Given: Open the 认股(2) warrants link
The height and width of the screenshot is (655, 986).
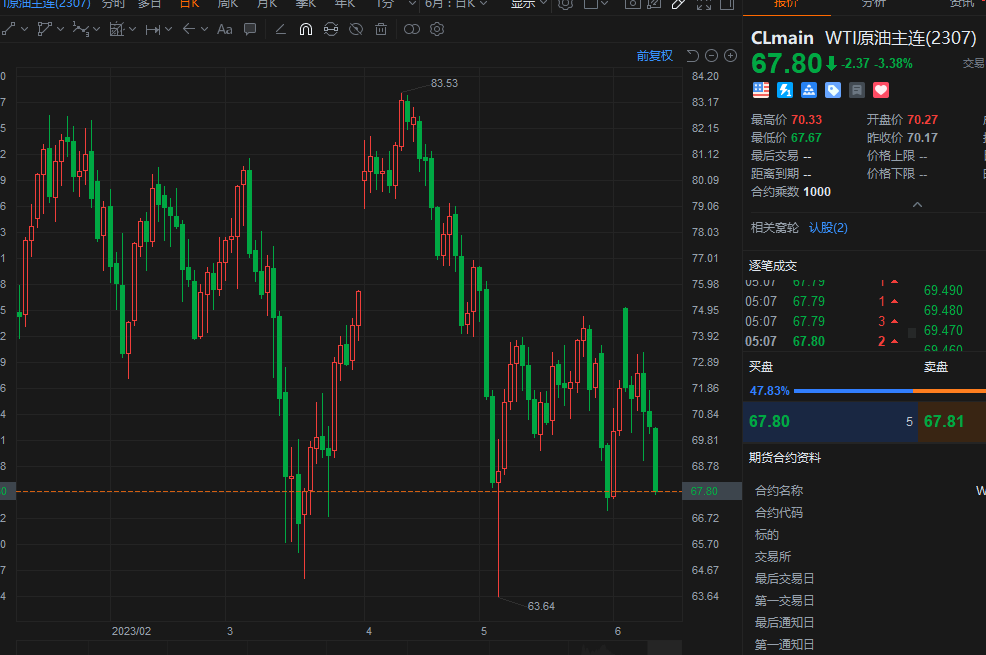Looking at the screenshot, I should pos(828,228).
